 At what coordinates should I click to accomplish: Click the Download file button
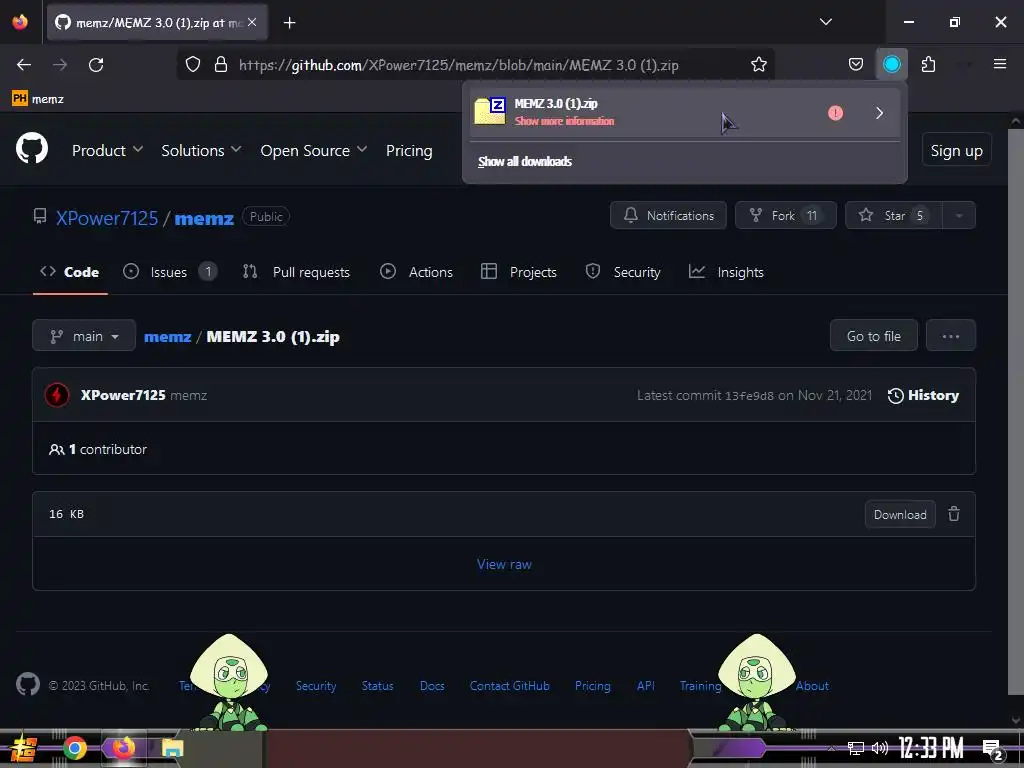(x=900, y=514)
